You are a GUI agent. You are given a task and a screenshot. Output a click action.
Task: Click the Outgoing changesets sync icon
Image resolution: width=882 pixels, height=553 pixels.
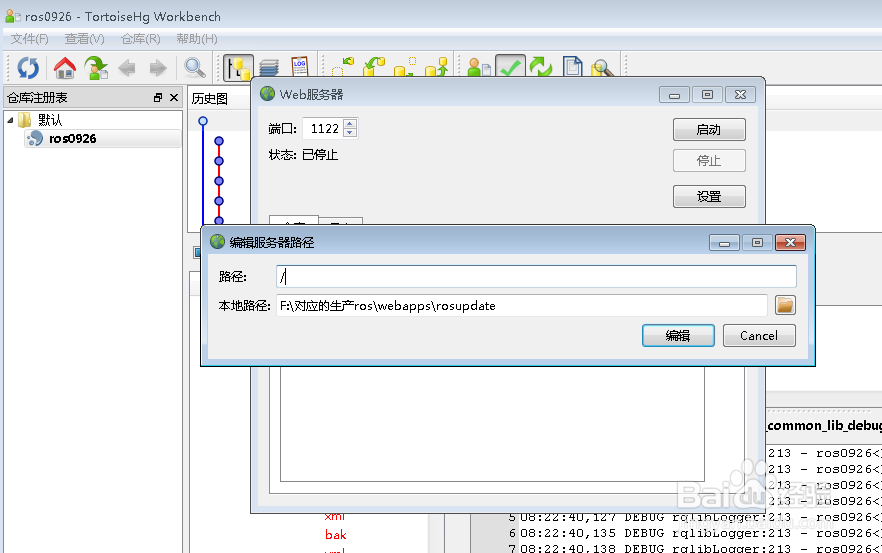tap(404, 66)
